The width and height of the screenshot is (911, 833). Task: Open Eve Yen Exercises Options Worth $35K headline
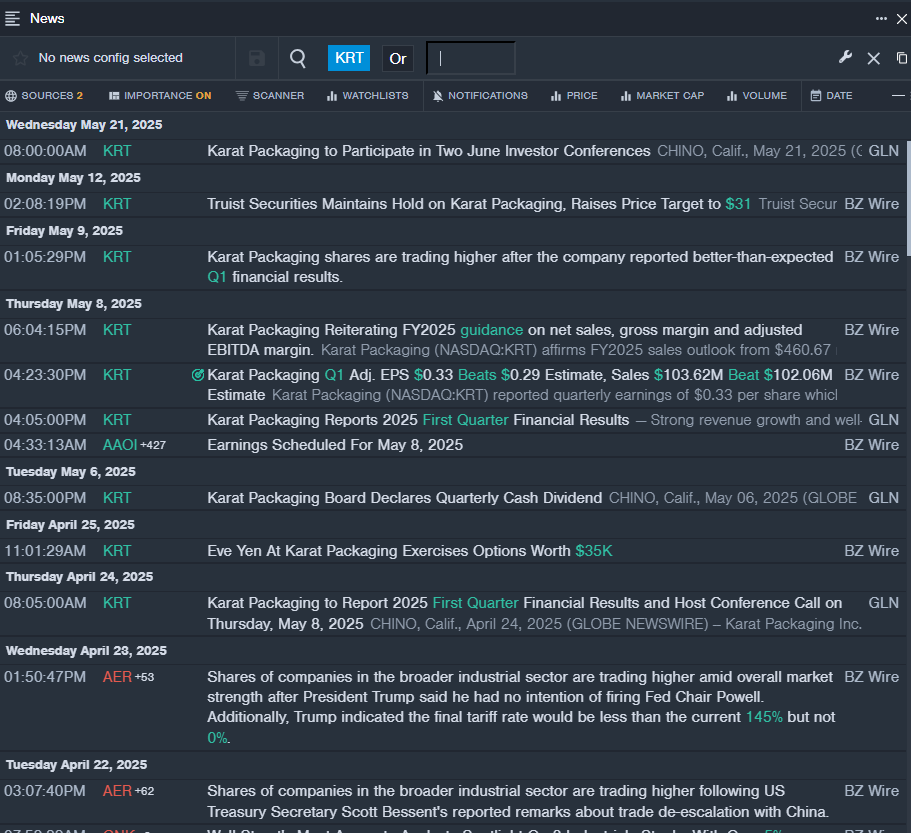[x=410, y=551]
